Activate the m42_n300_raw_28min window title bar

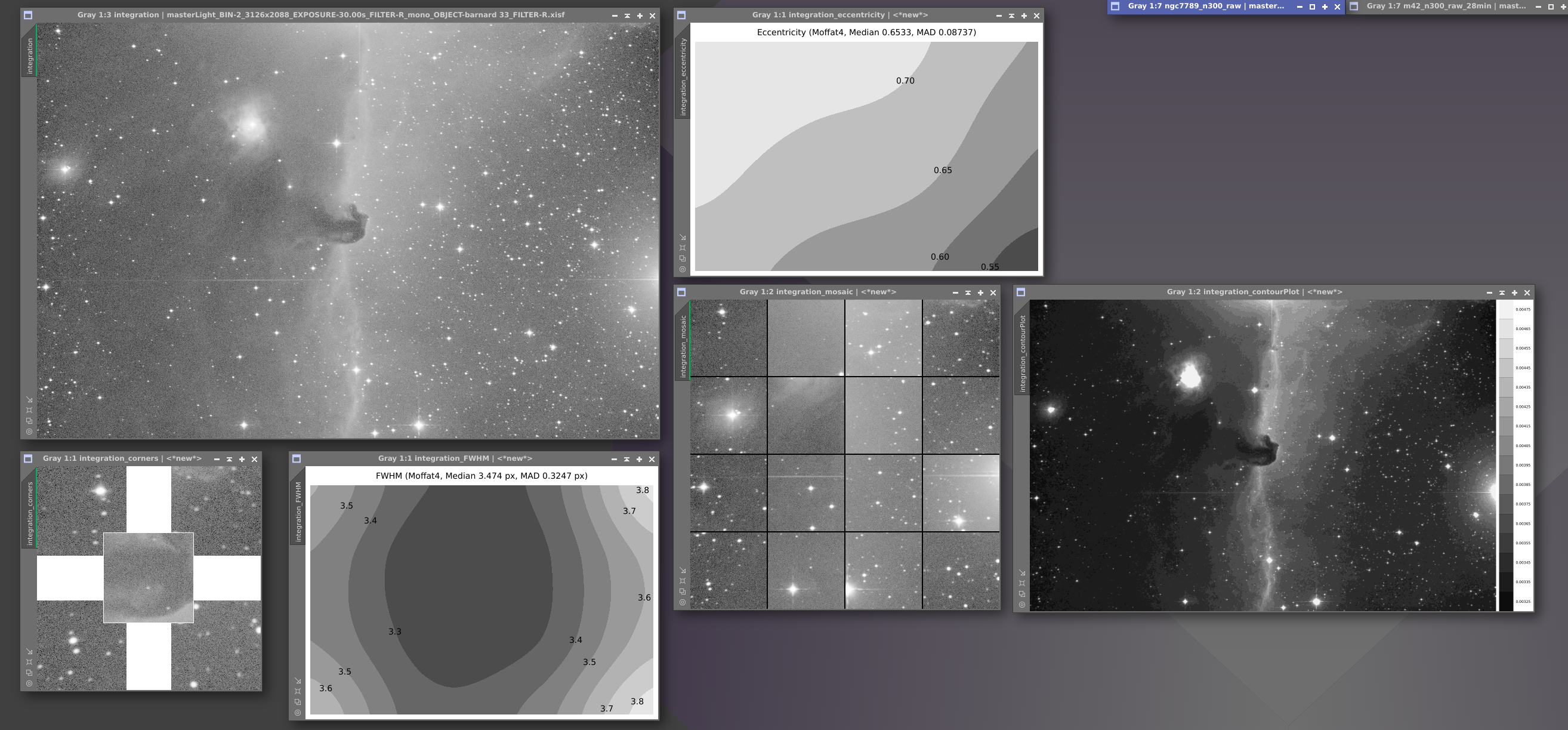pyautogui.click(x=1444, y=6)
